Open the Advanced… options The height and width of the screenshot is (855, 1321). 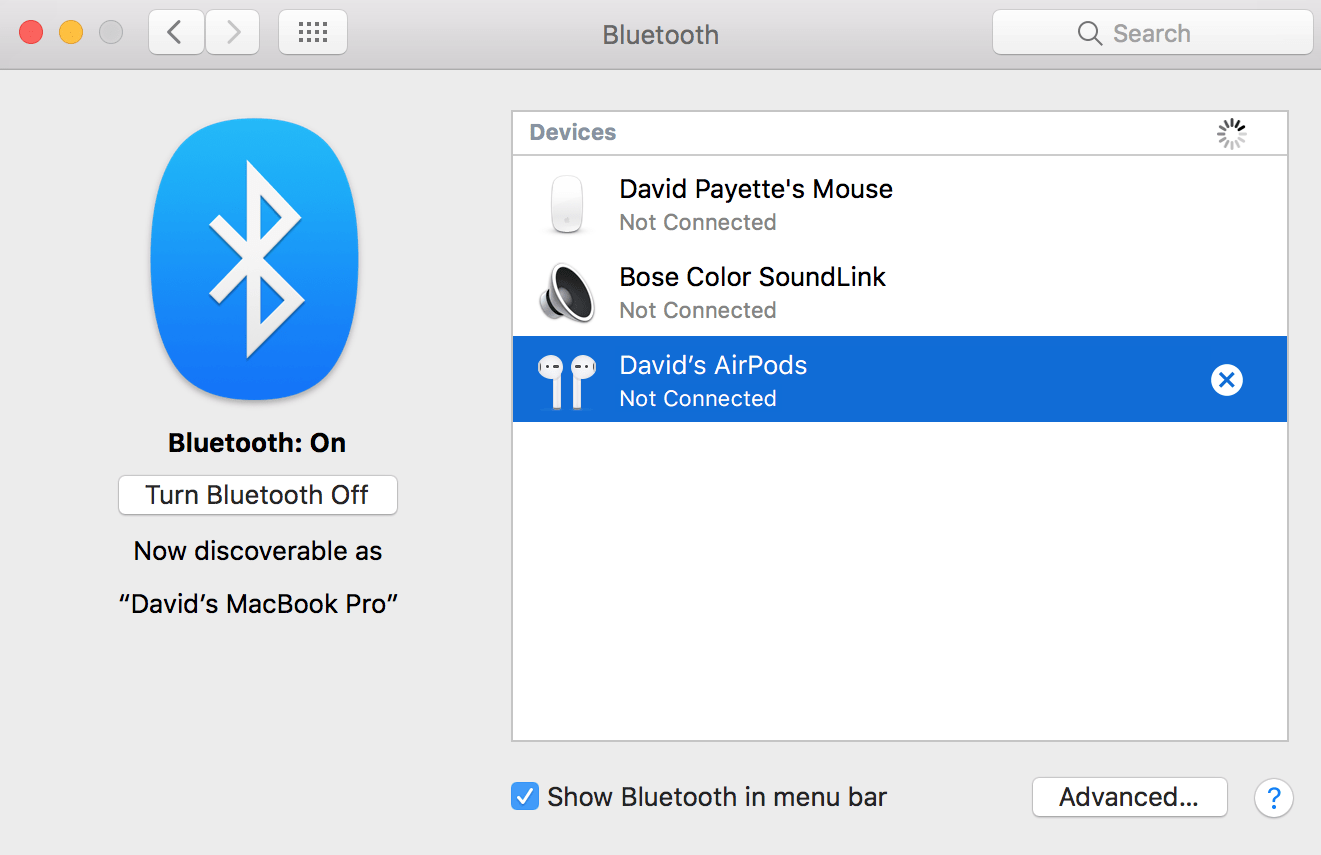pyautogui.click(x=1129, y=797)
